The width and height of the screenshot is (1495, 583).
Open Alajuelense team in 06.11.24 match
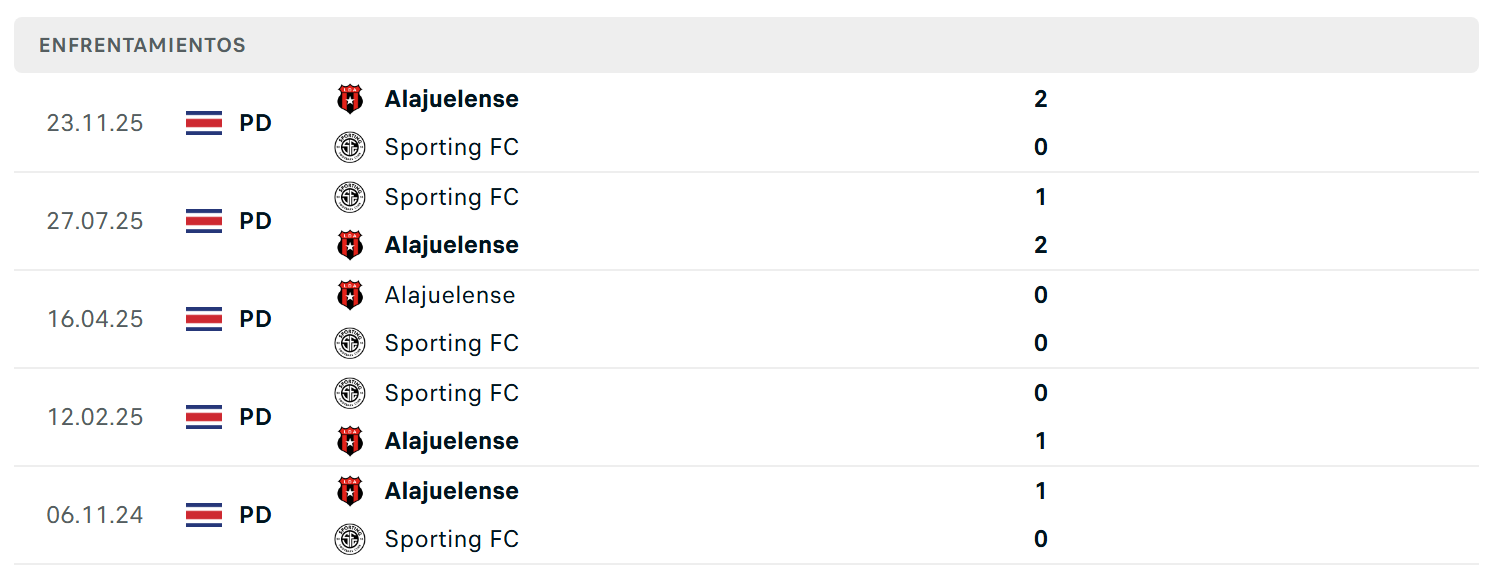452,491
